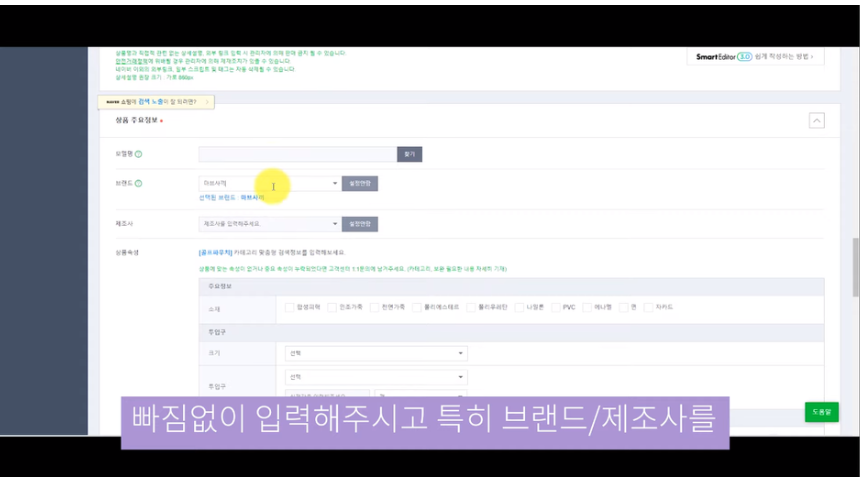The image size is (860, 480).
Task: Check the 에나멜 material checkbox
Action: 587,307
